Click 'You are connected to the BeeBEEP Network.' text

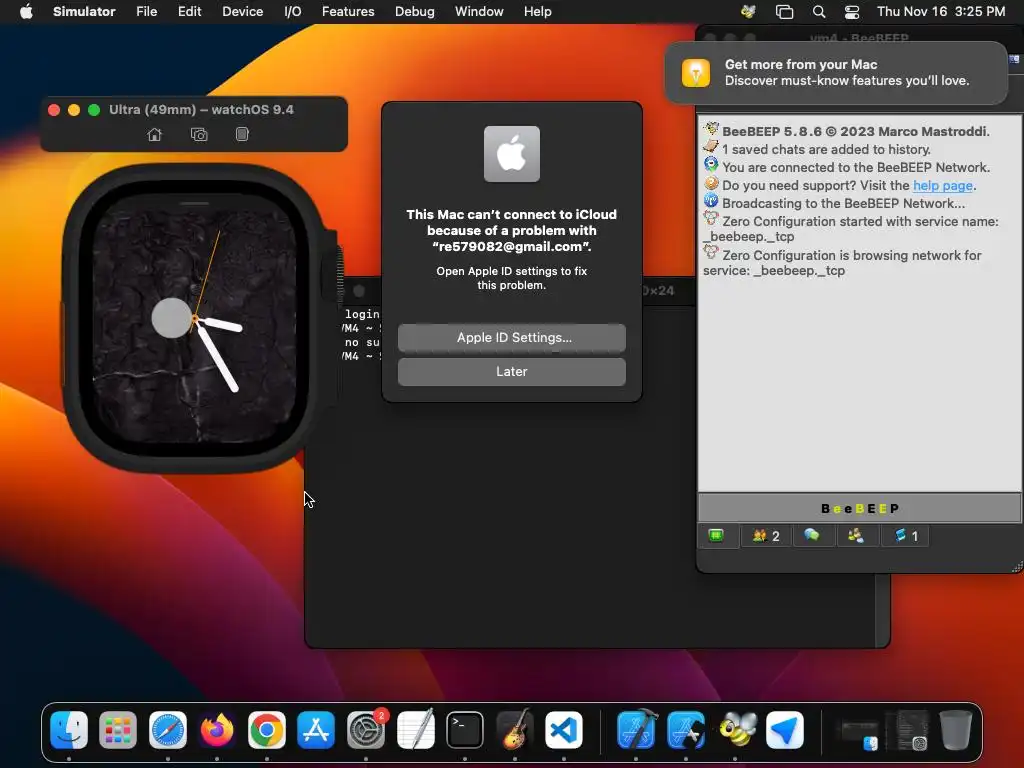[x=856, y=167]
